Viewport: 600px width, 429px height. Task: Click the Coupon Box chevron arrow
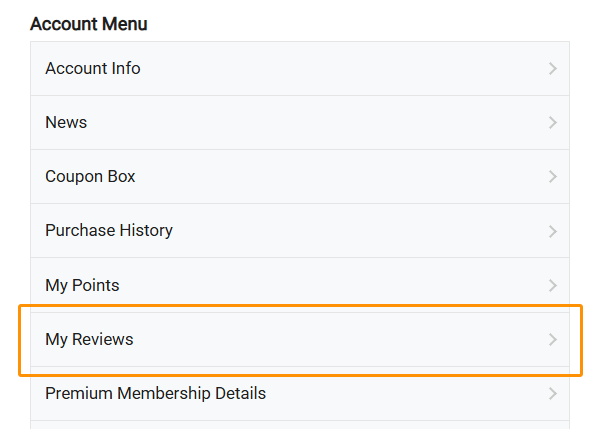[x=553, y=177]
